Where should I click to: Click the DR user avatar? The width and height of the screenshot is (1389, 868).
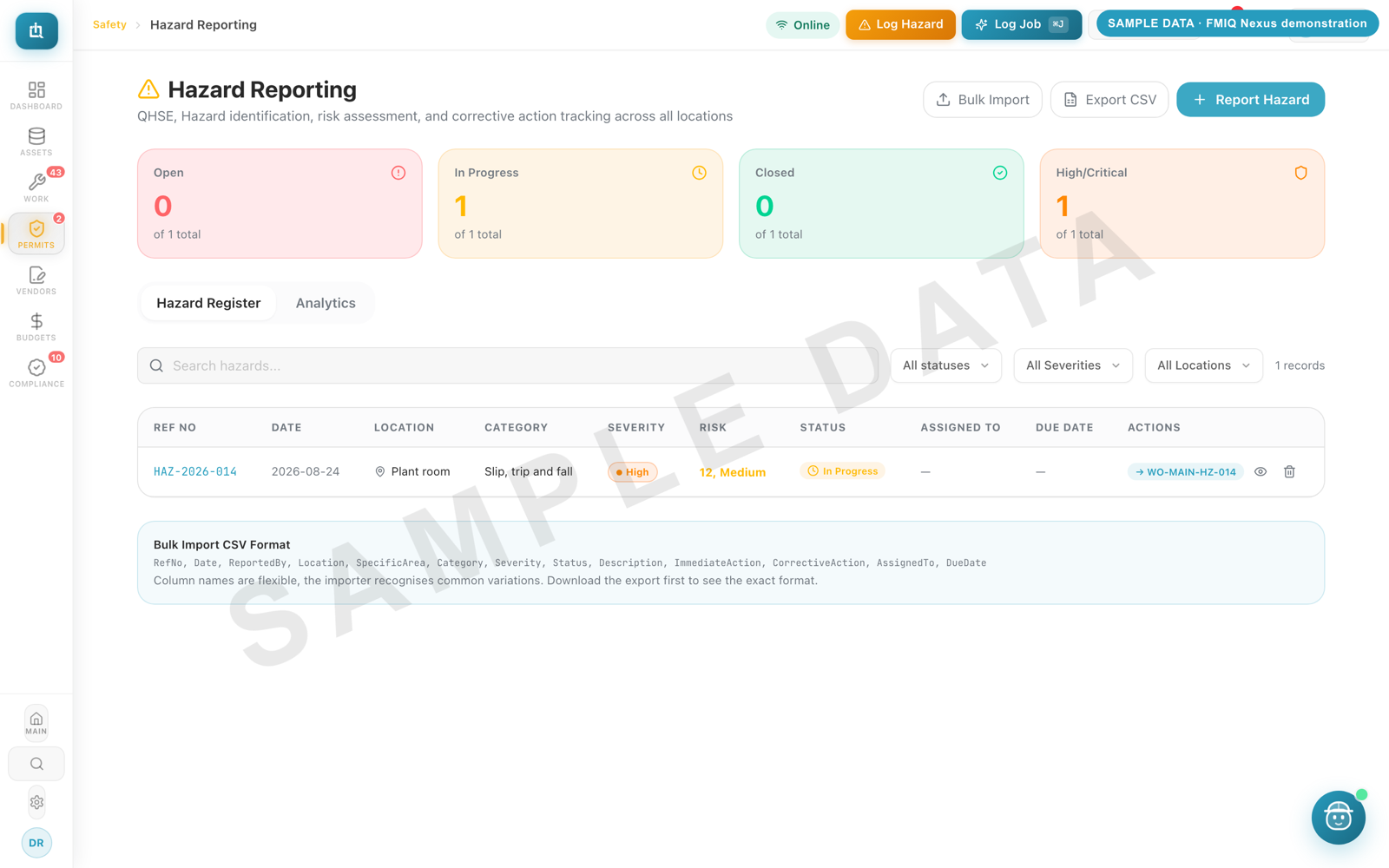click(x=36, y=843)
